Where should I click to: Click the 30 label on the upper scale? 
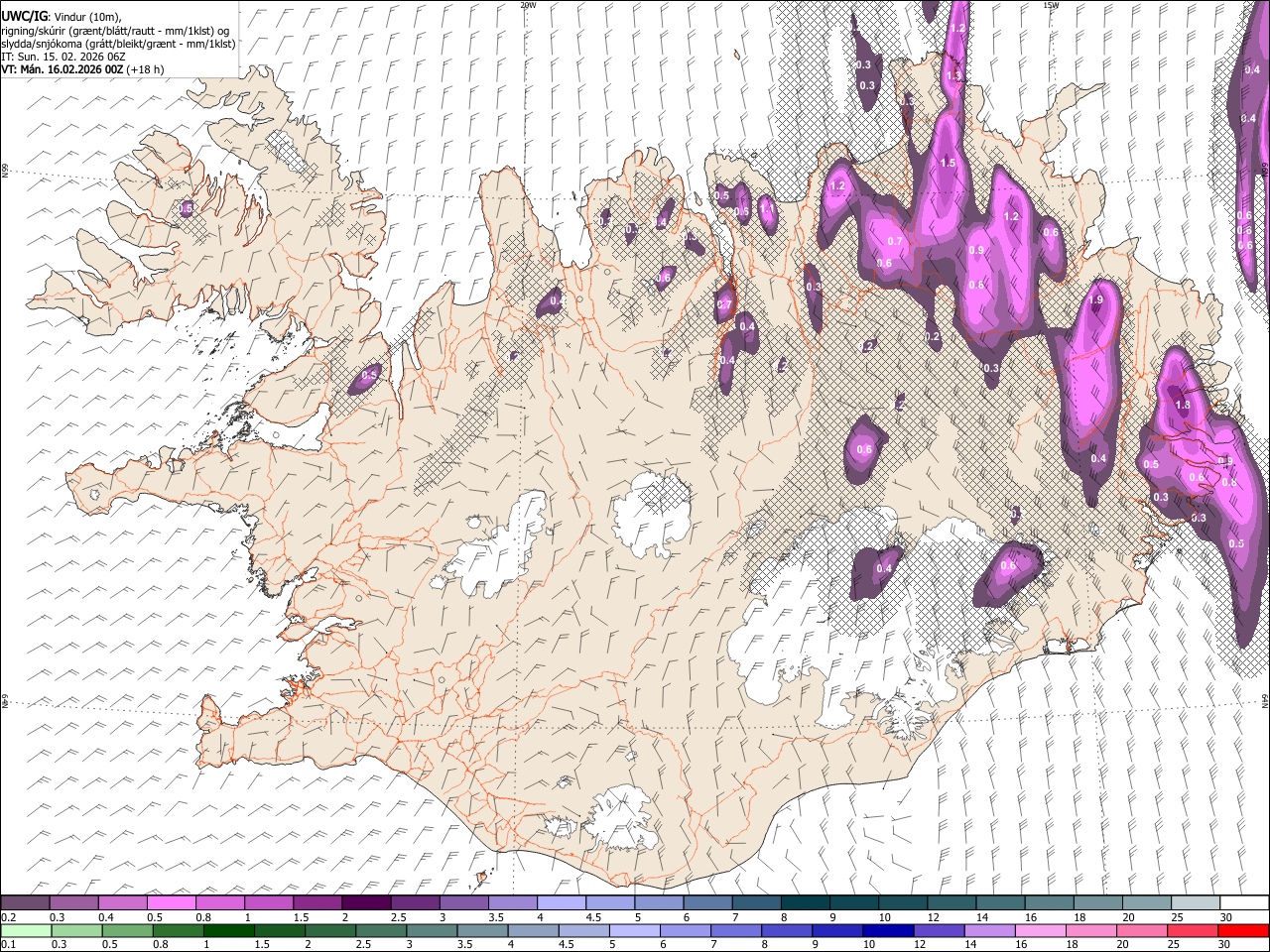pos(1225,917)
